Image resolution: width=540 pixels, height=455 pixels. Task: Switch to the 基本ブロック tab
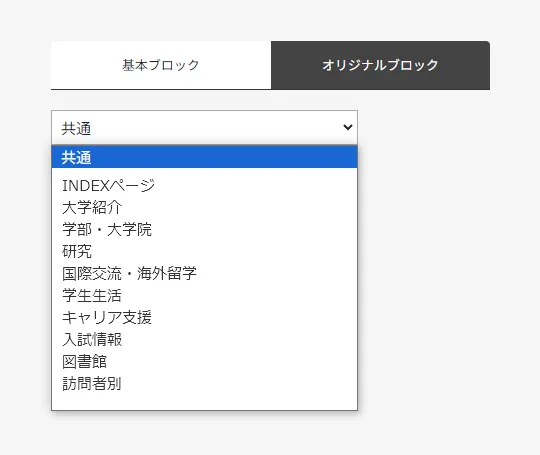pos(161,65)
